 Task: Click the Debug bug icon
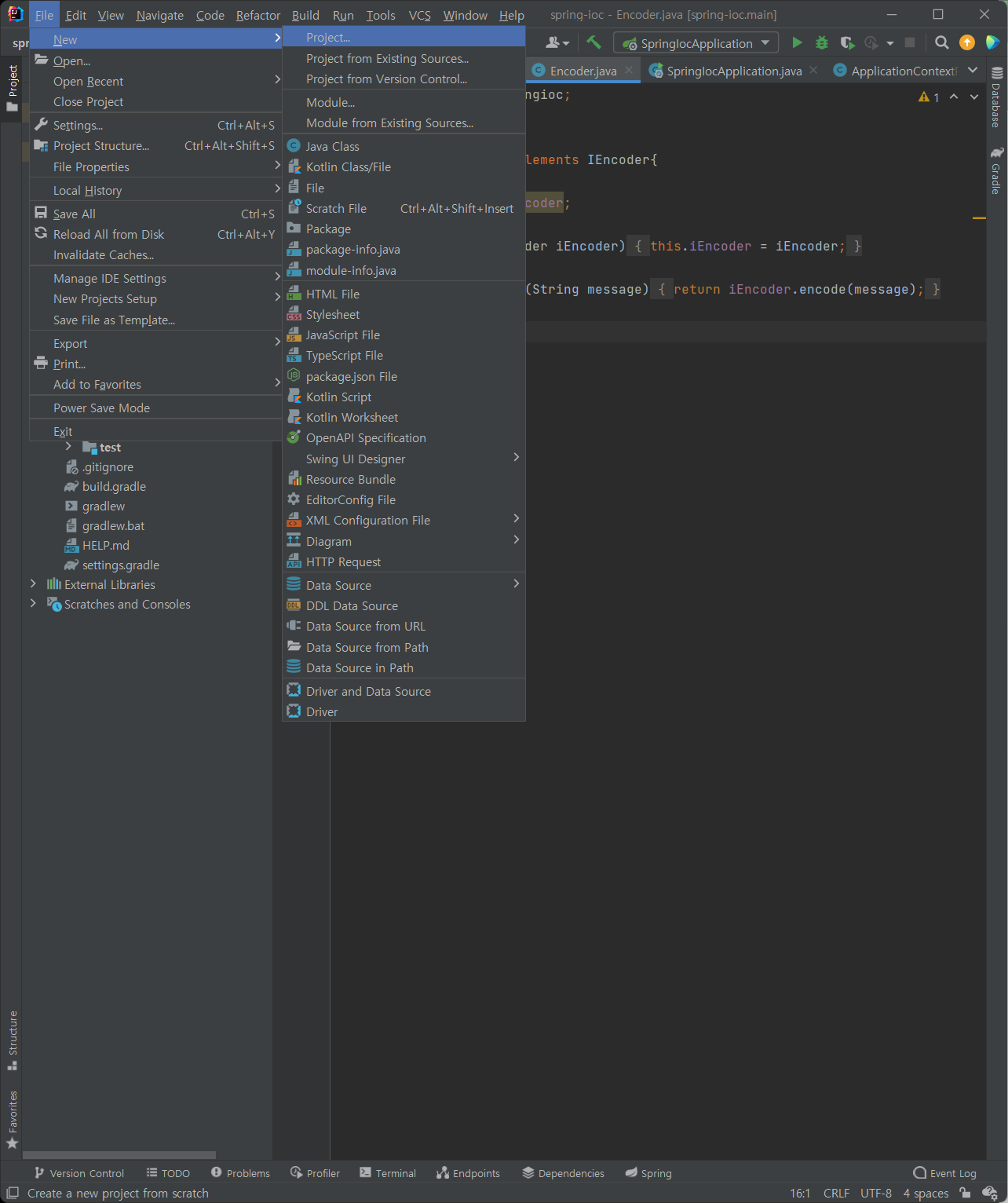click(822, 42)
